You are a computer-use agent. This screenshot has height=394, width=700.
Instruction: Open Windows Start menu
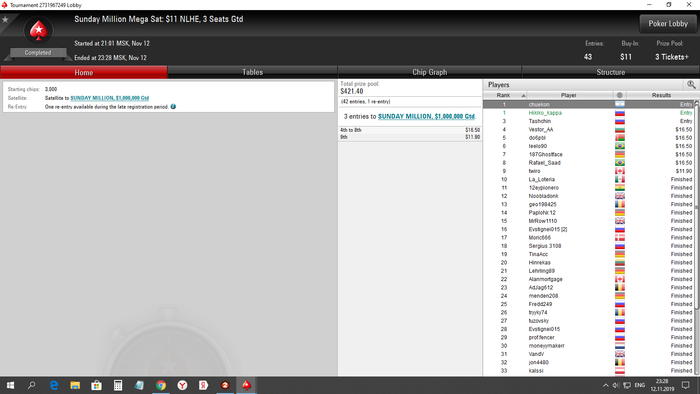(10, 385)
